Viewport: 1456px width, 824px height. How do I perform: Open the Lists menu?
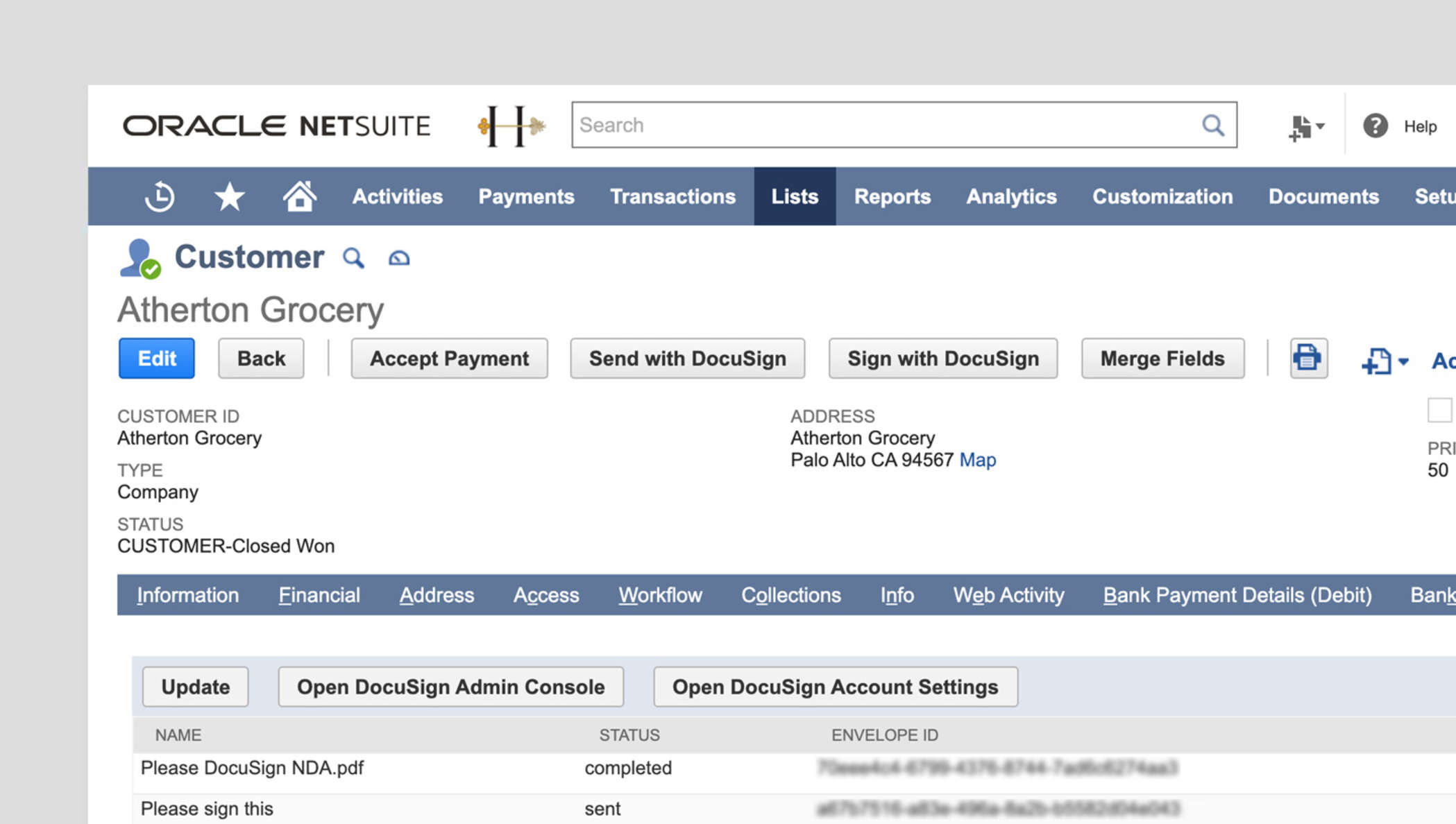(795, 196)
